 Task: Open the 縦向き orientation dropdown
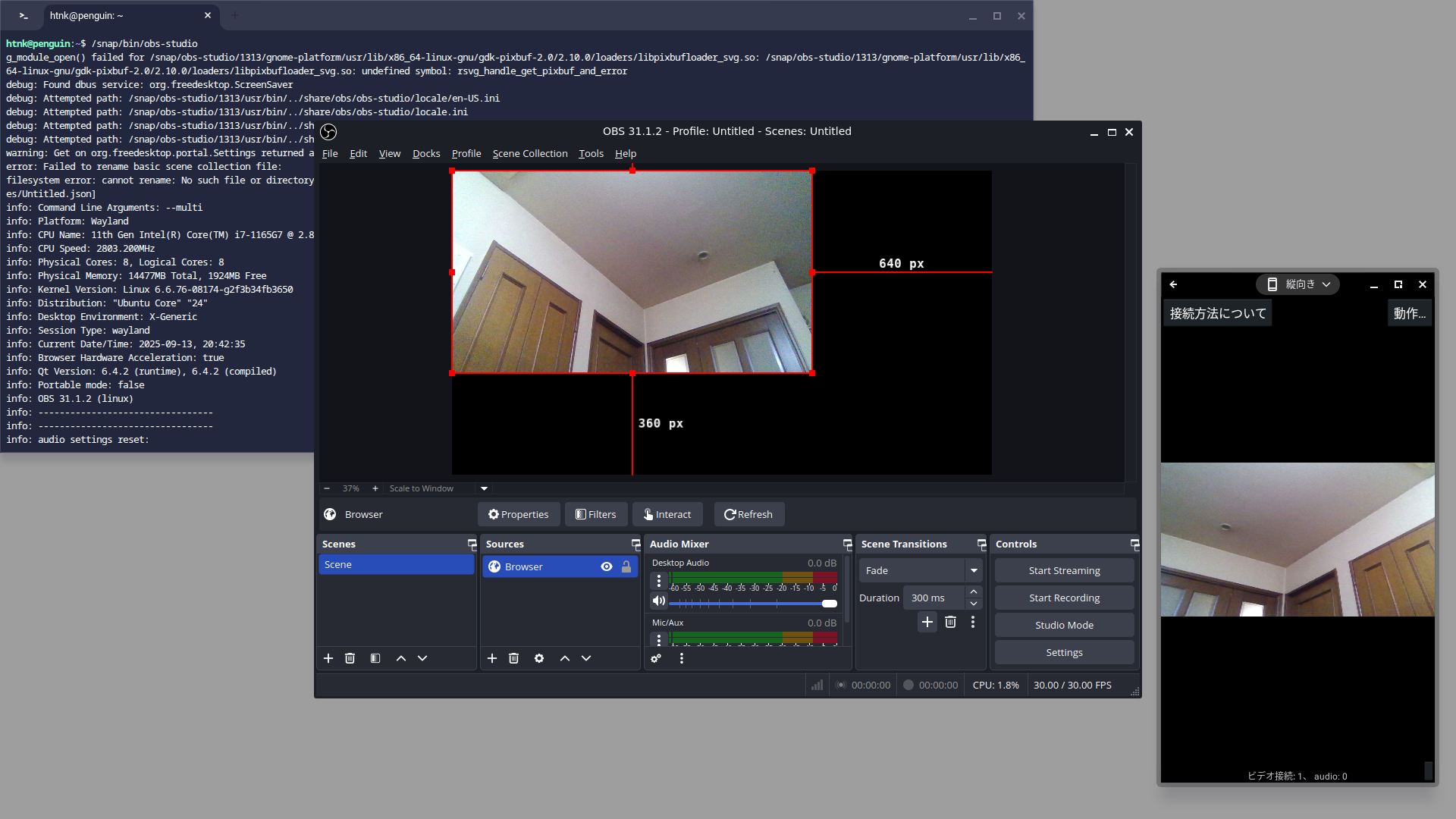point(1298,284)
